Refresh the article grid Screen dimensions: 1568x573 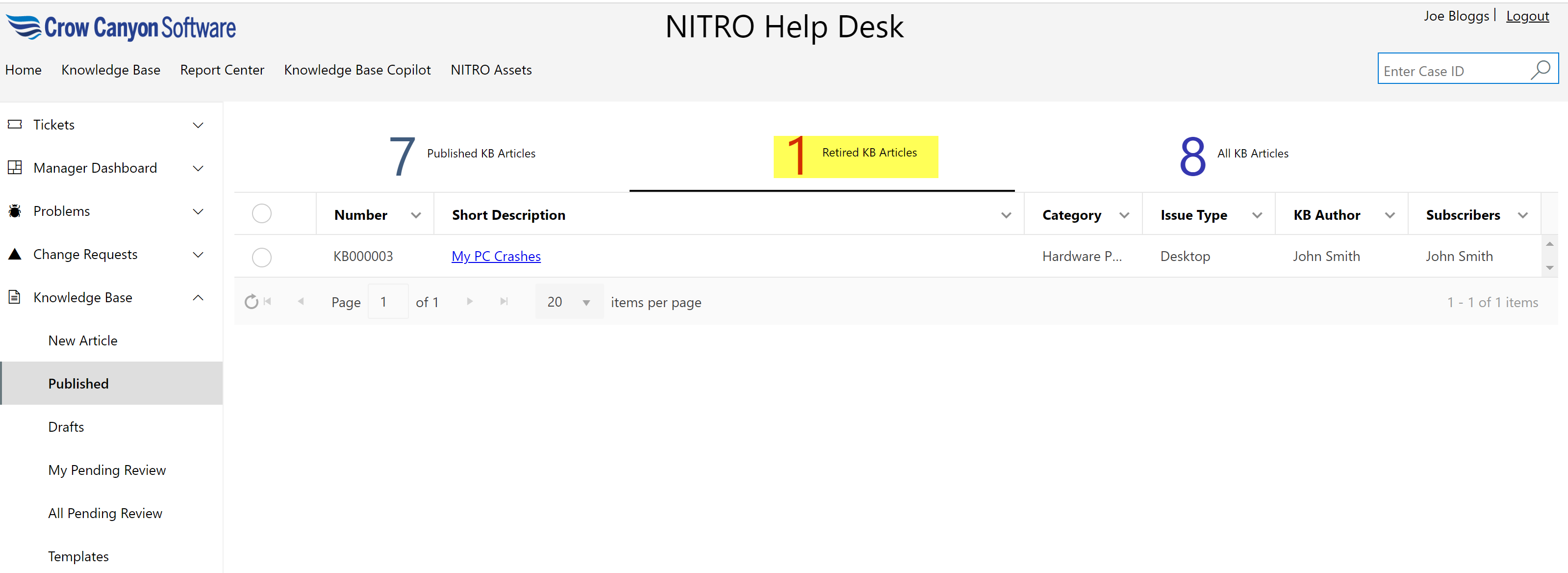tap(251, 301)
